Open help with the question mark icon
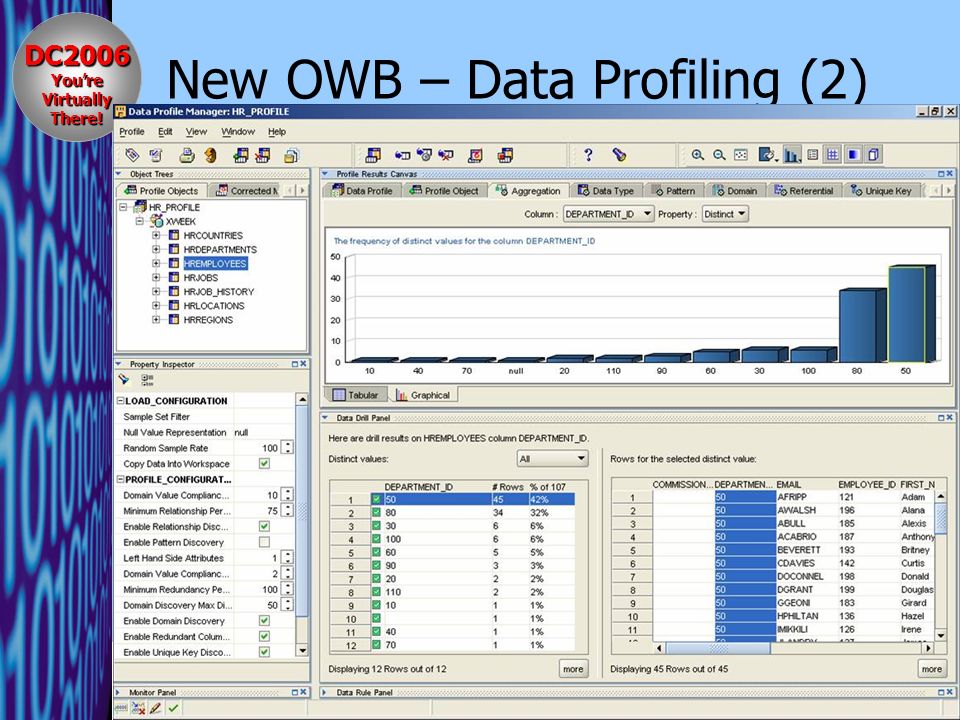Screen dimensions: 960x720 click(588, 155)
